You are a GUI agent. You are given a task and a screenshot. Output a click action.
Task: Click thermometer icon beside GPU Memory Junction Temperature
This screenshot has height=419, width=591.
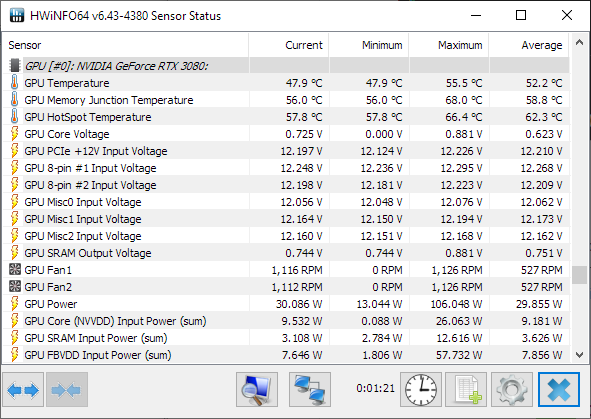(x=14, y=99)
